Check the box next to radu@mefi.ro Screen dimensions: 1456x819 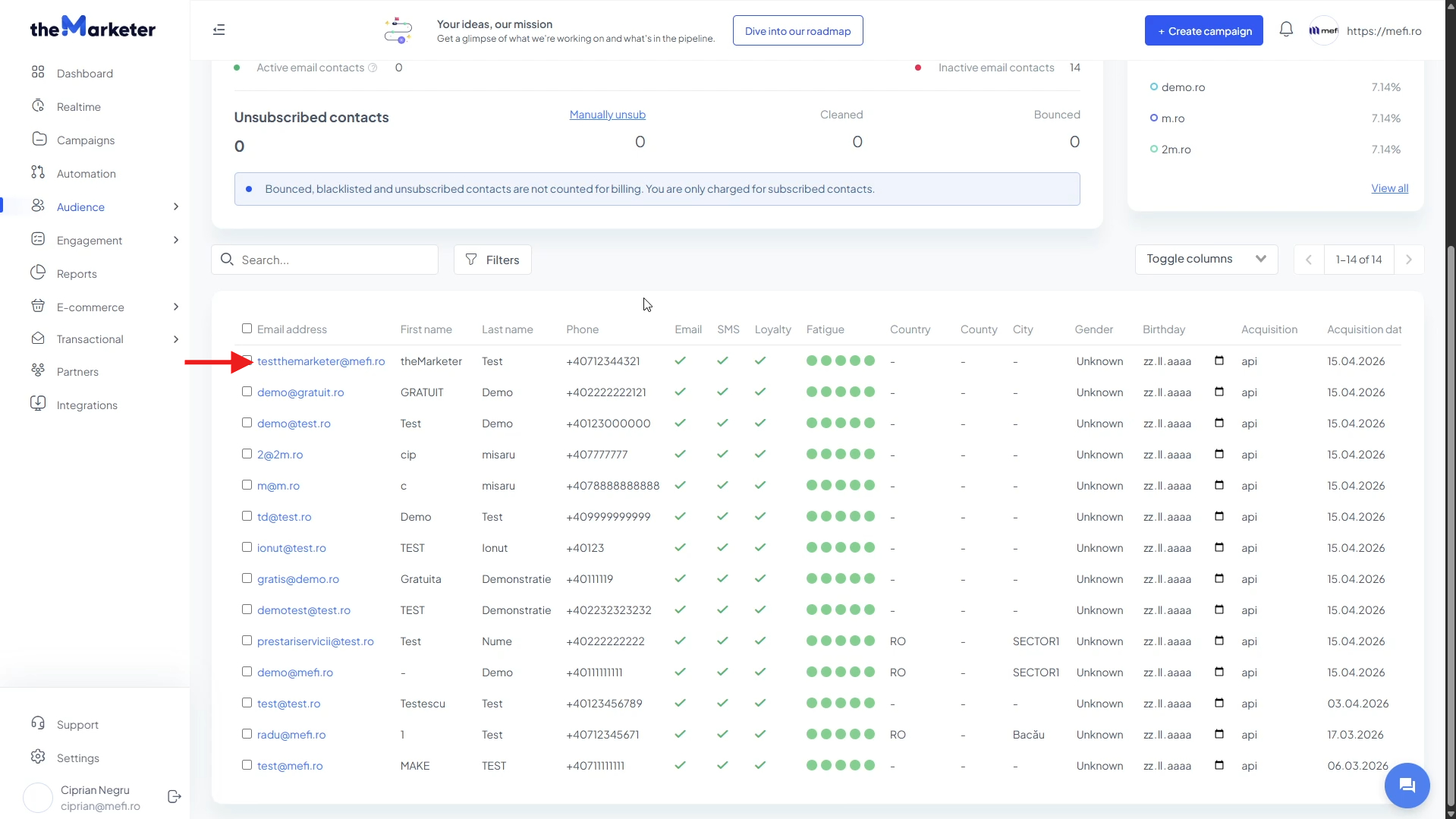coord(247,734)
